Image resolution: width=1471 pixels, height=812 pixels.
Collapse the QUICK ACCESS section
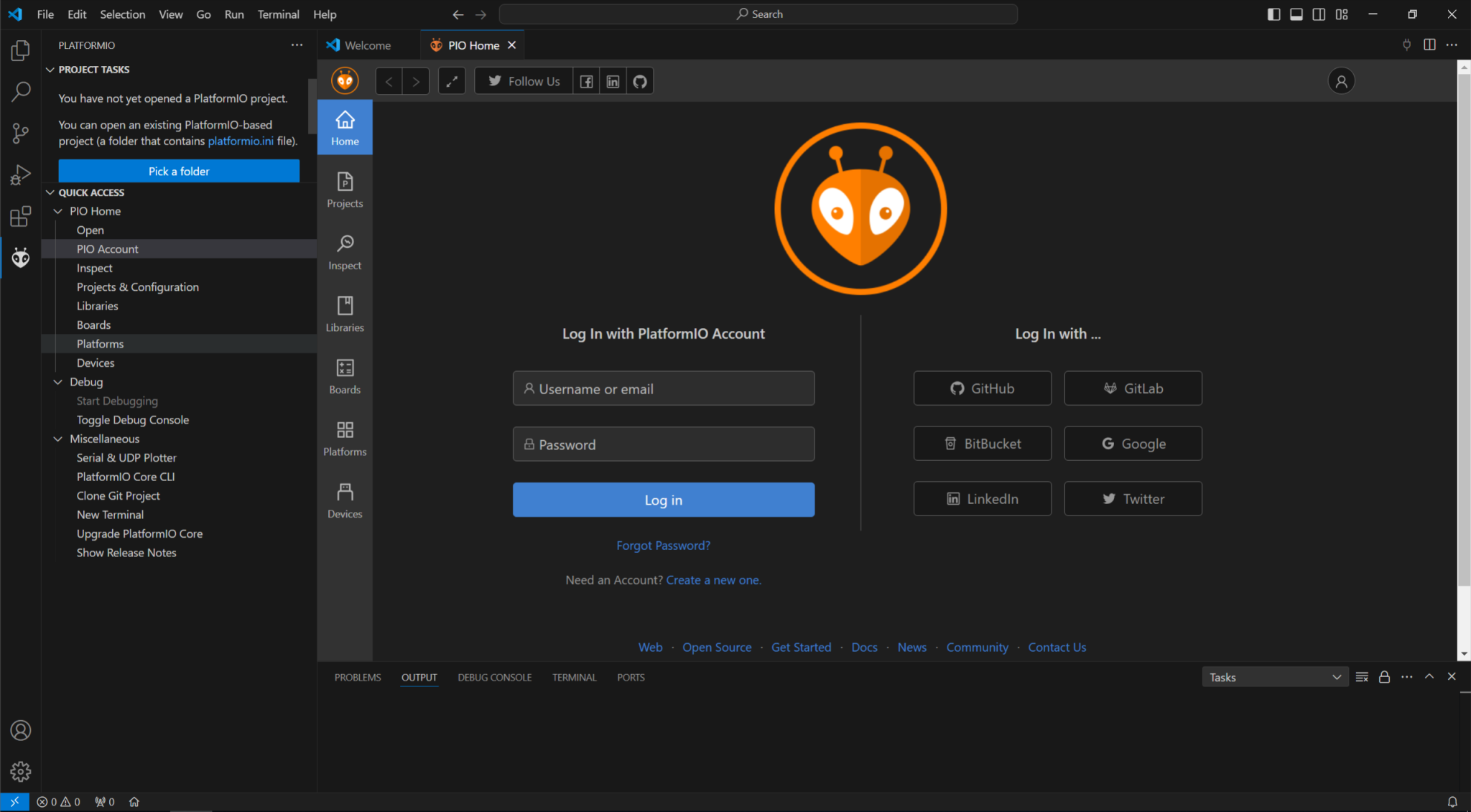[x=50, y=192]
